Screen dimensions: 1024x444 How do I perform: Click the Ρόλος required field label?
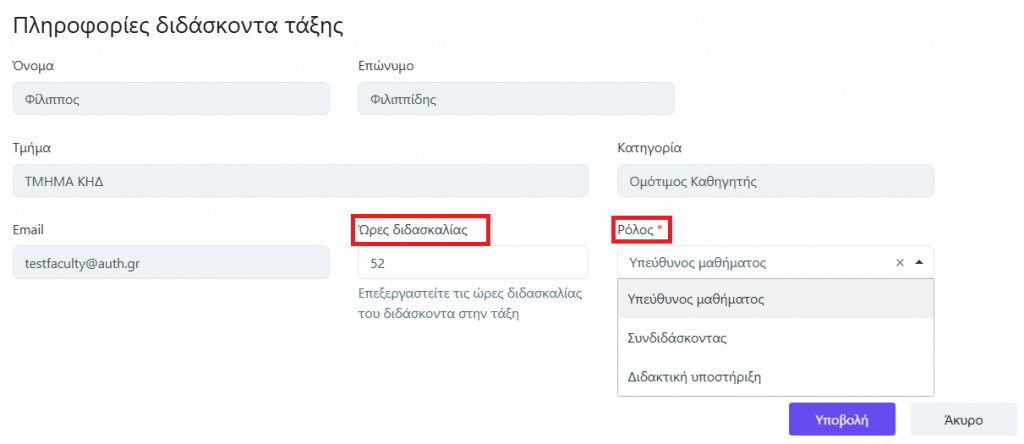[639, 230]
